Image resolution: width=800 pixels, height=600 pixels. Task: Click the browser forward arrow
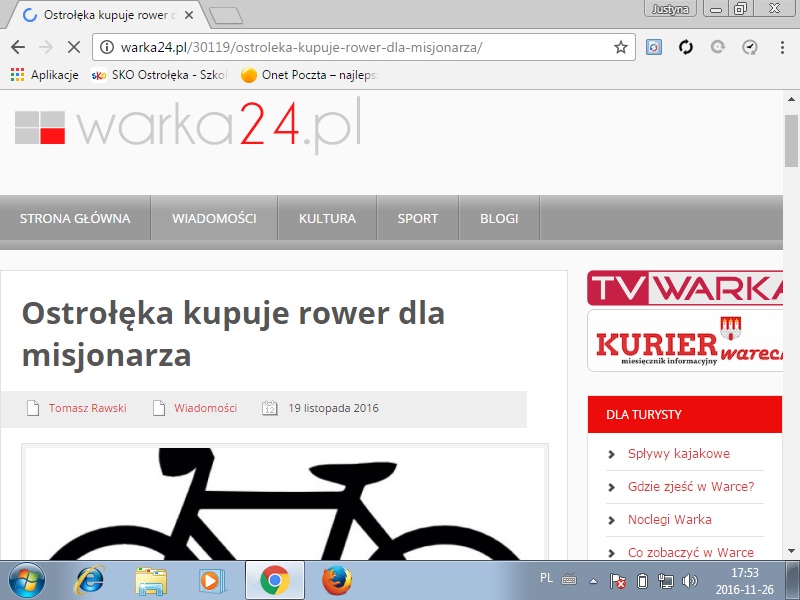point(46,47)
